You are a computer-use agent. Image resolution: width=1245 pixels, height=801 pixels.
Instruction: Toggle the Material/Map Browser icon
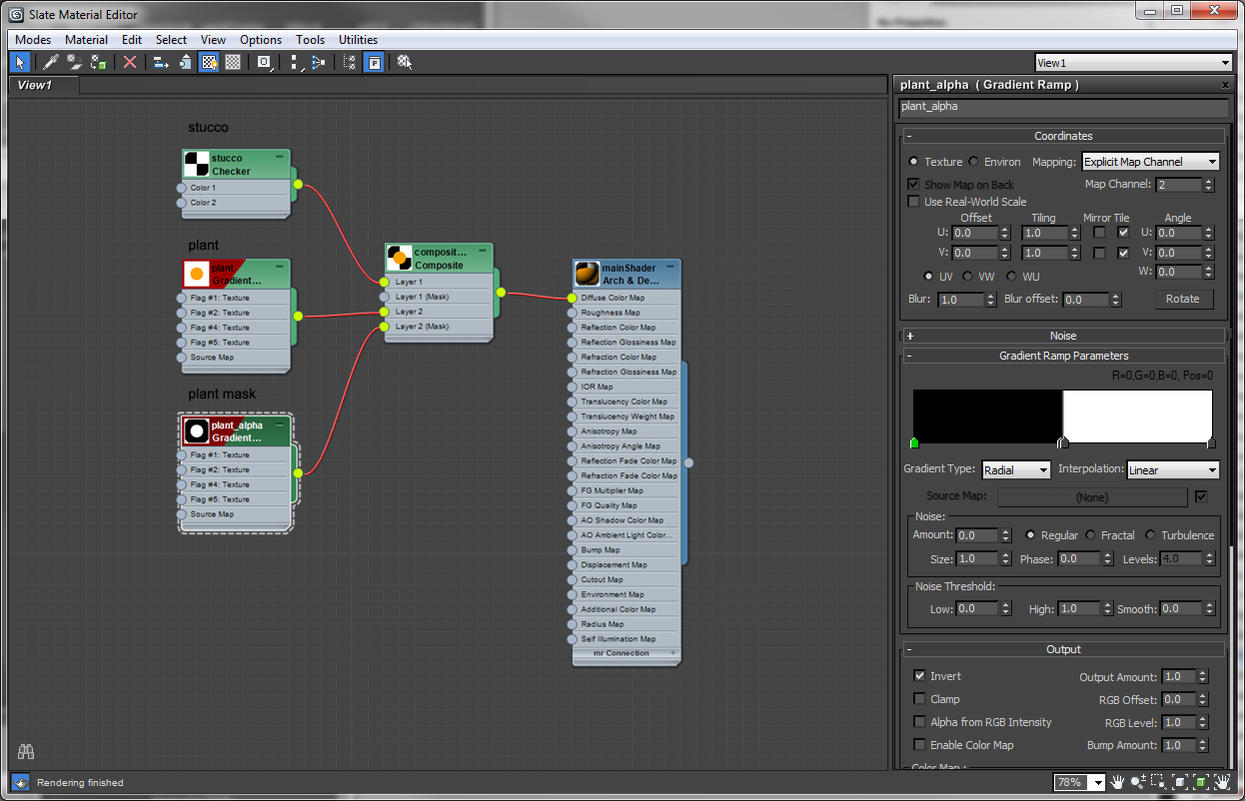(x=349, y=62)
